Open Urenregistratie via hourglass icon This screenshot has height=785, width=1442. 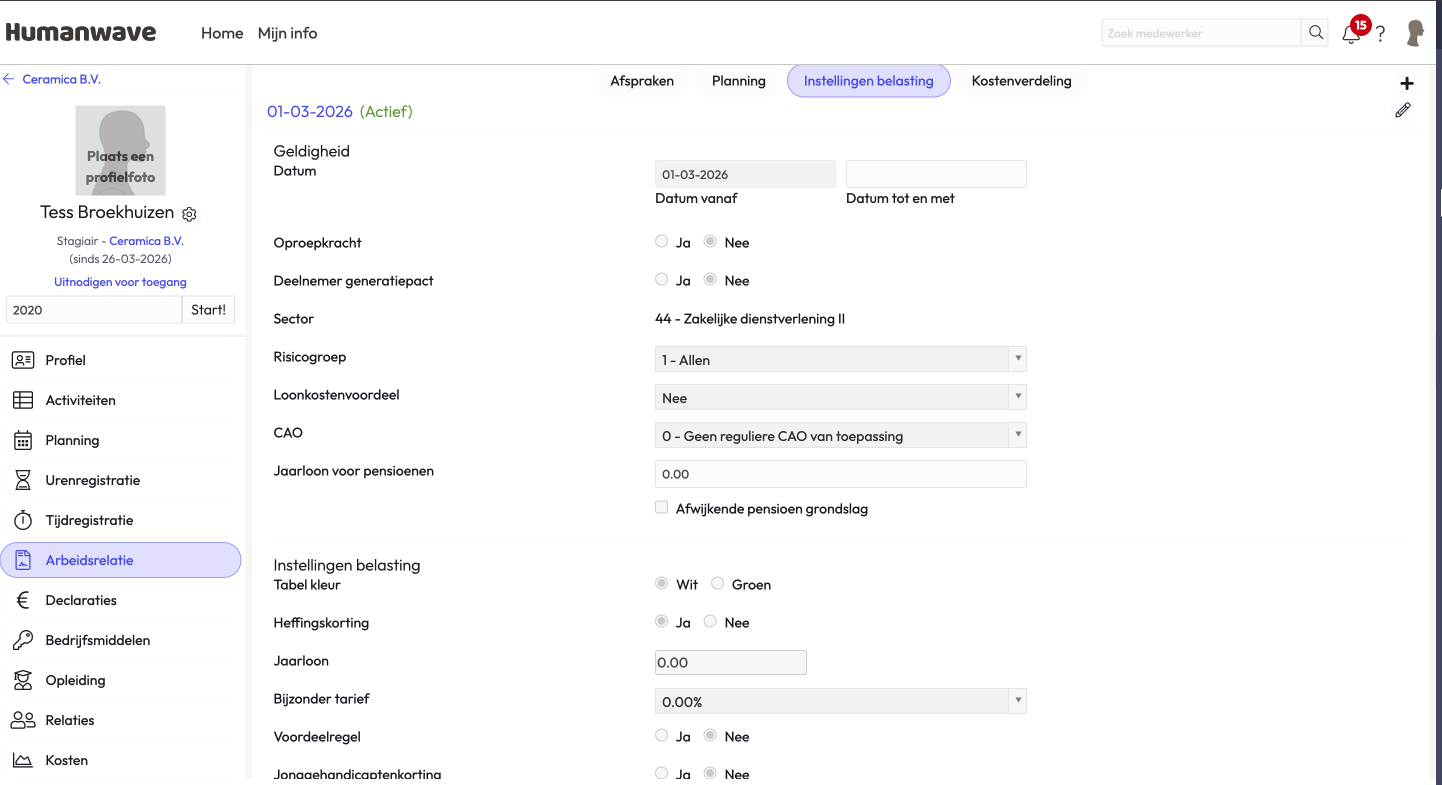pos(23,480)
